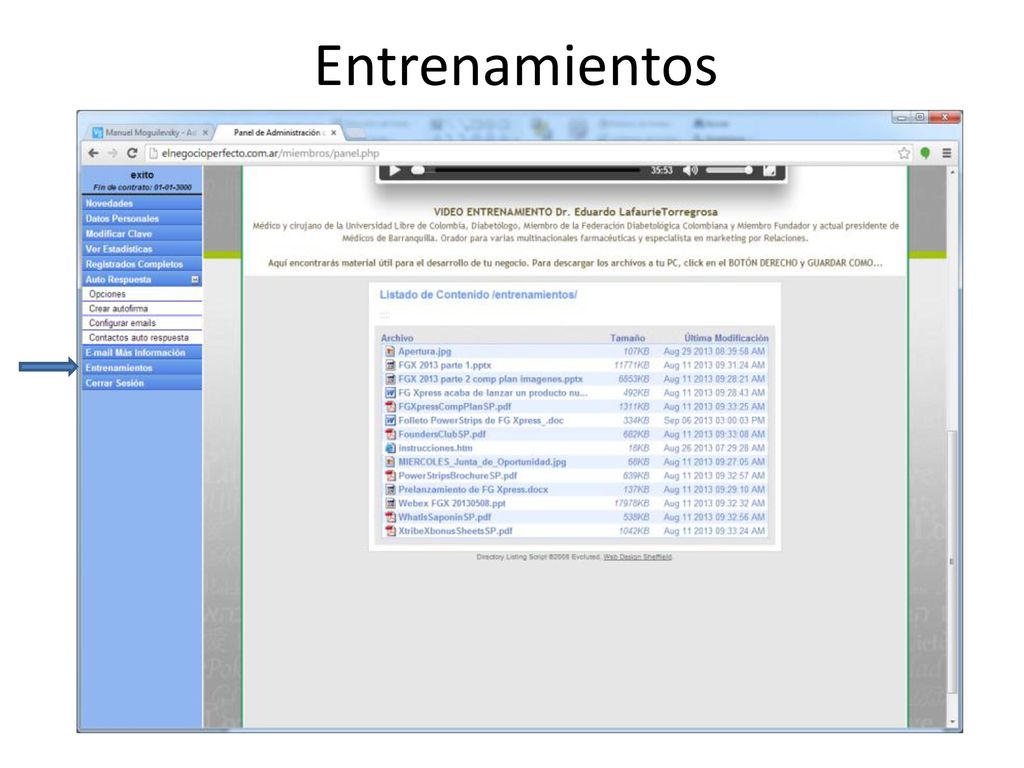Viewport: 1024px width, 768px height.
Task: Click the scrollbar up arrow
Action: [952, 172]
